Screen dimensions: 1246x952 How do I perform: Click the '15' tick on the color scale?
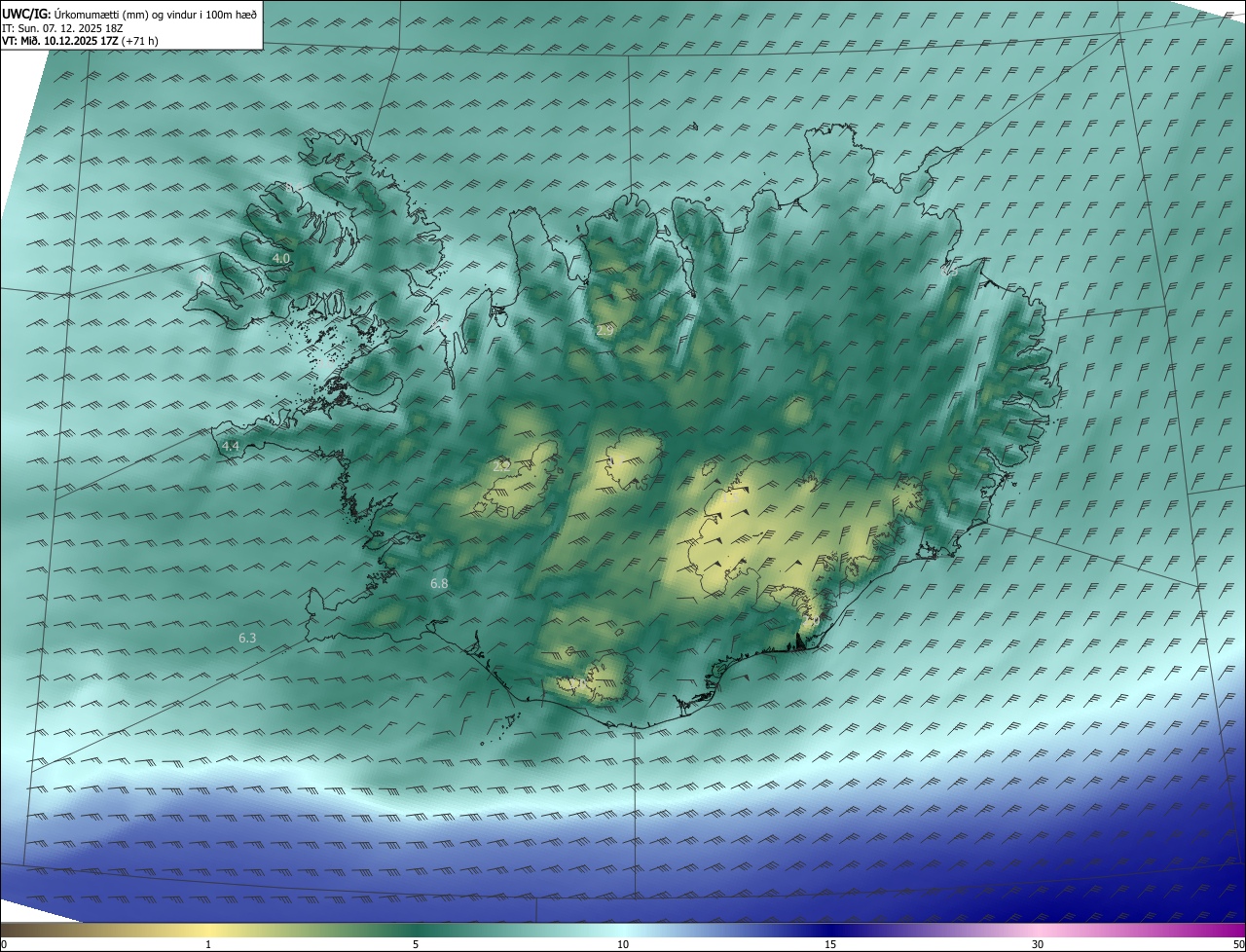tap(830, 944)
